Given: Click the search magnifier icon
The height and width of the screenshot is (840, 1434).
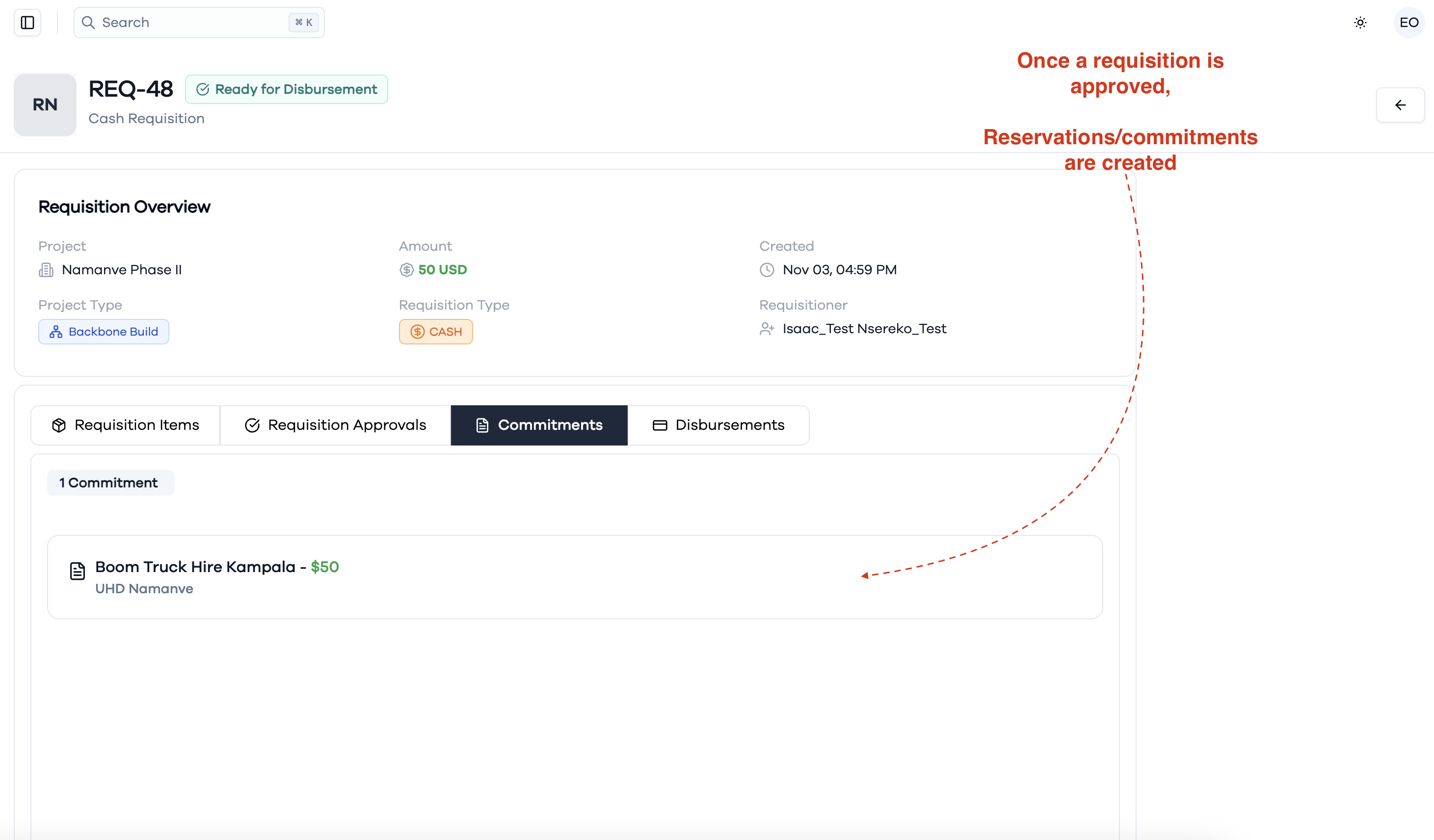Looking at the screenshot, I should tap(88, 23).
